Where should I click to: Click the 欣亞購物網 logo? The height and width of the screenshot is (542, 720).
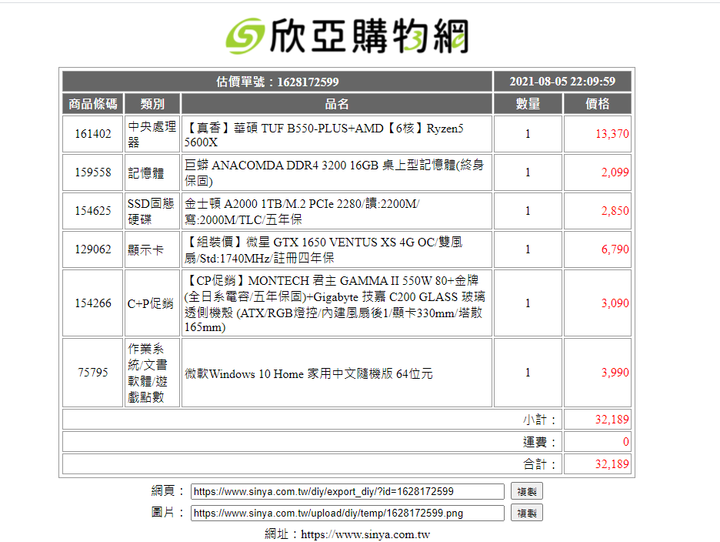tap(347, 36)
